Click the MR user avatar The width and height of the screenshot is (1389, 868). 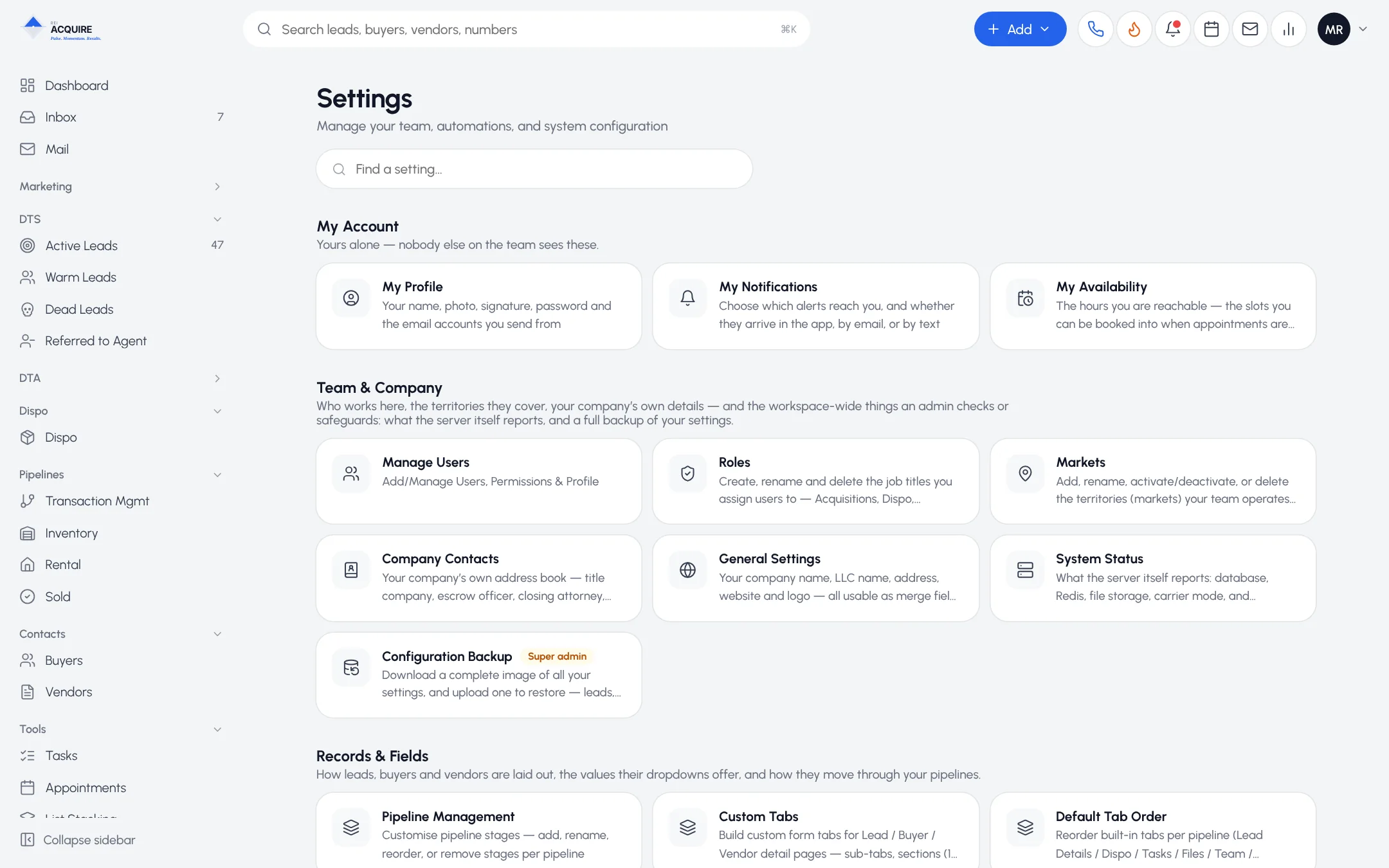pyautogui.click(x=1334, y=29)
